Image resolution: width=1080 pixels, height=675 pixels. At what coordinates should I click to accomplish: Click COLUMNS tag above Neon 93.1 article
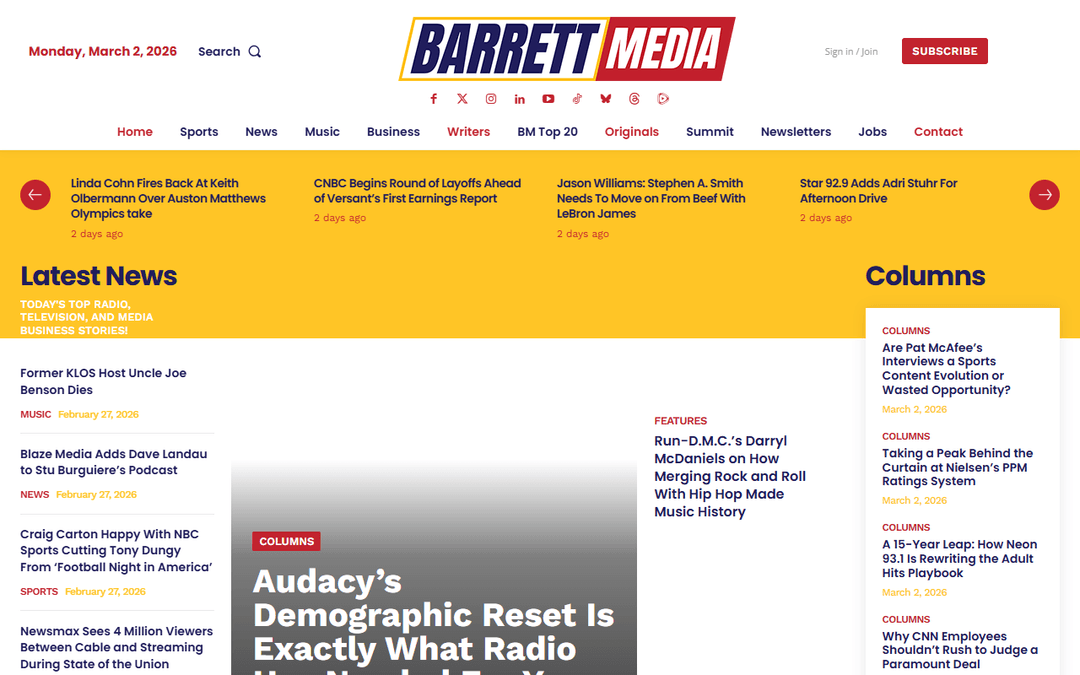(x=906, y=527)
